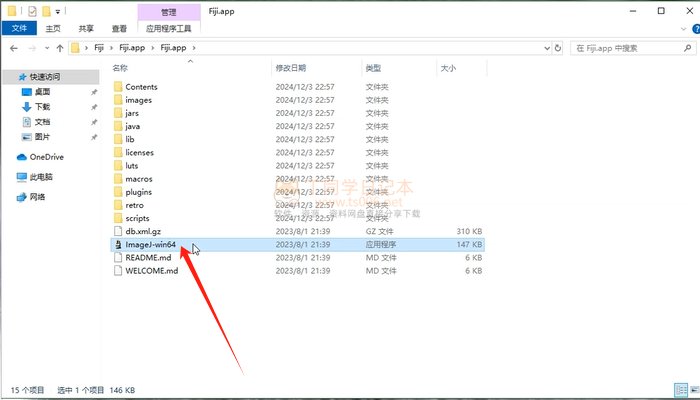Expand the ribbon using the chevron

click(676, 29)
